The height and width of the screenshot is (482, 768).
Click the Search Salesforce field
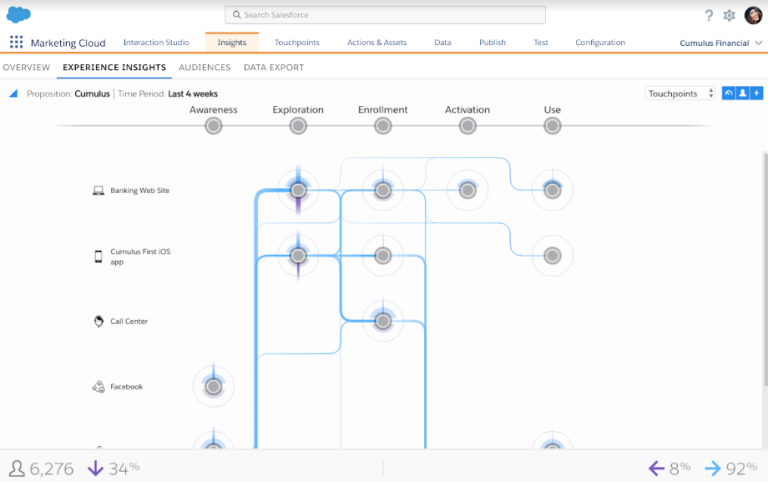(385, 15)
